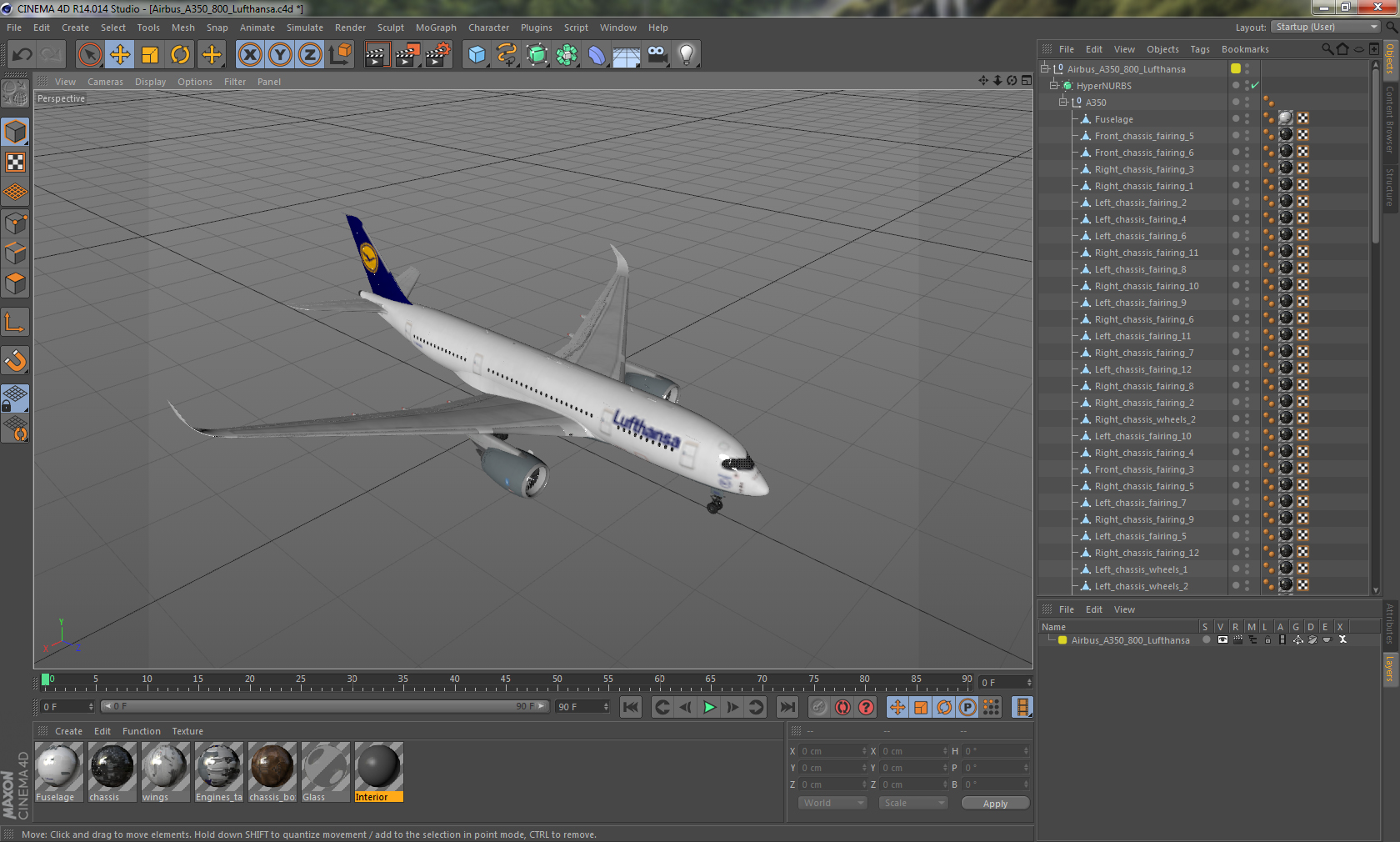This screenshot has height=842, width=1400.
Task: Open the World coordinate dropdown
Action: [832, 803]
